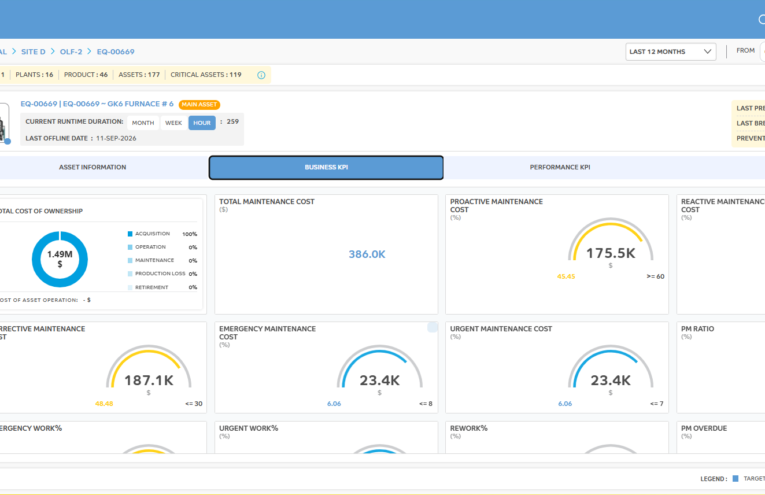Click ASSETS : 177 summary text

click(x=139, y=75)
